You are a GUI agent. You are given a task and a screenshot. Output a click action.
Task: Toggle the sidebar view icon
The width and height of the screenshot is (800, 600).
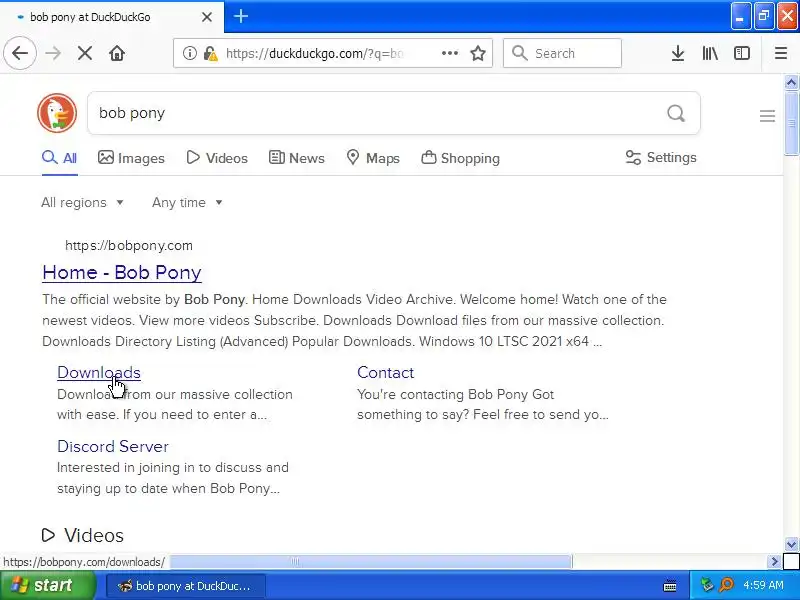pyautogui.click(x=742, y=53)
